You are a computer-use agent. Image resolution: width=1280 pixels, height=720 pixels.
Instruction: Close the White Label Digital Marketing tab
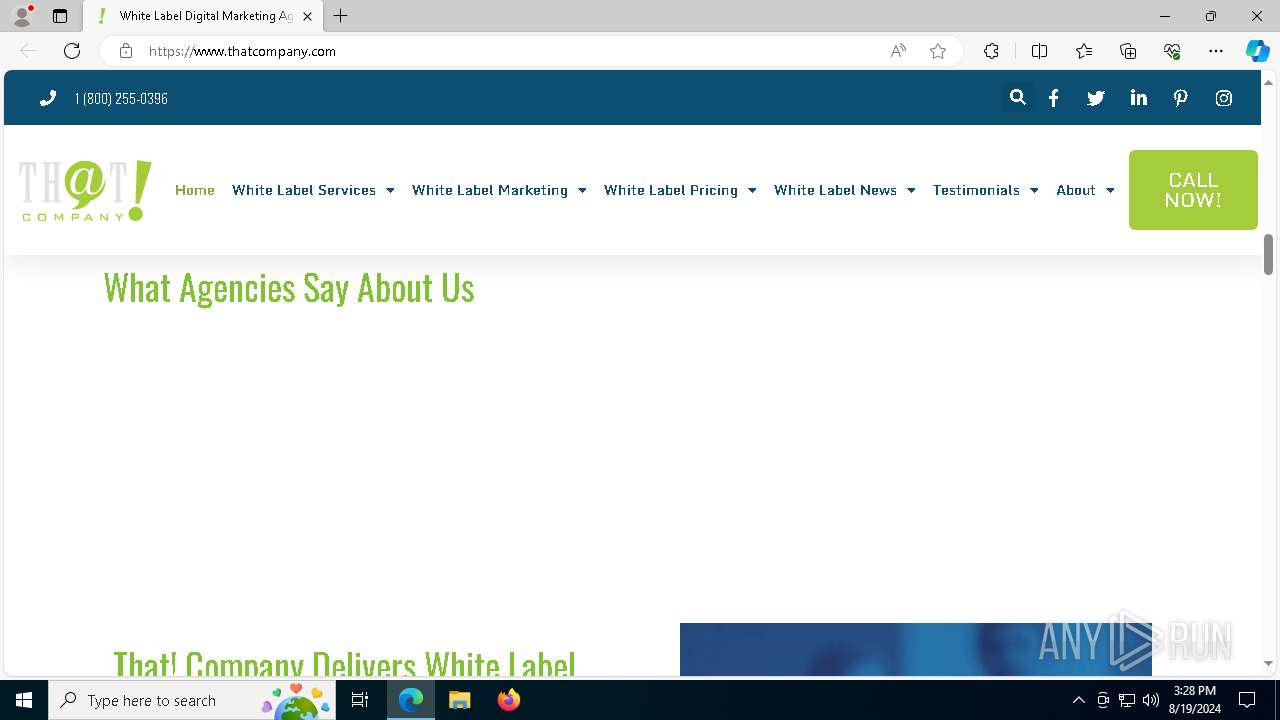pos(307,16)
